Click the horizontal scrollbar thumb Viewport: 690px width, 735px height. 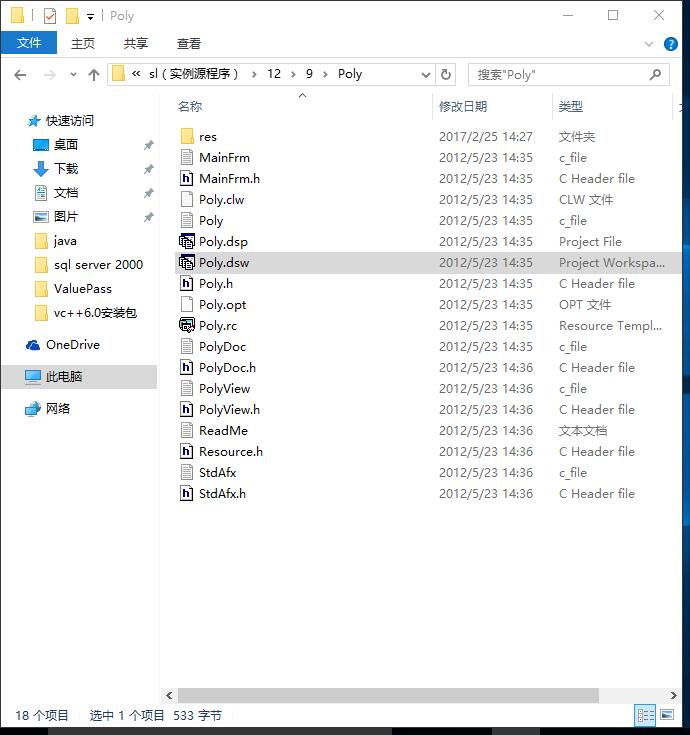click(x=388, y=695)
